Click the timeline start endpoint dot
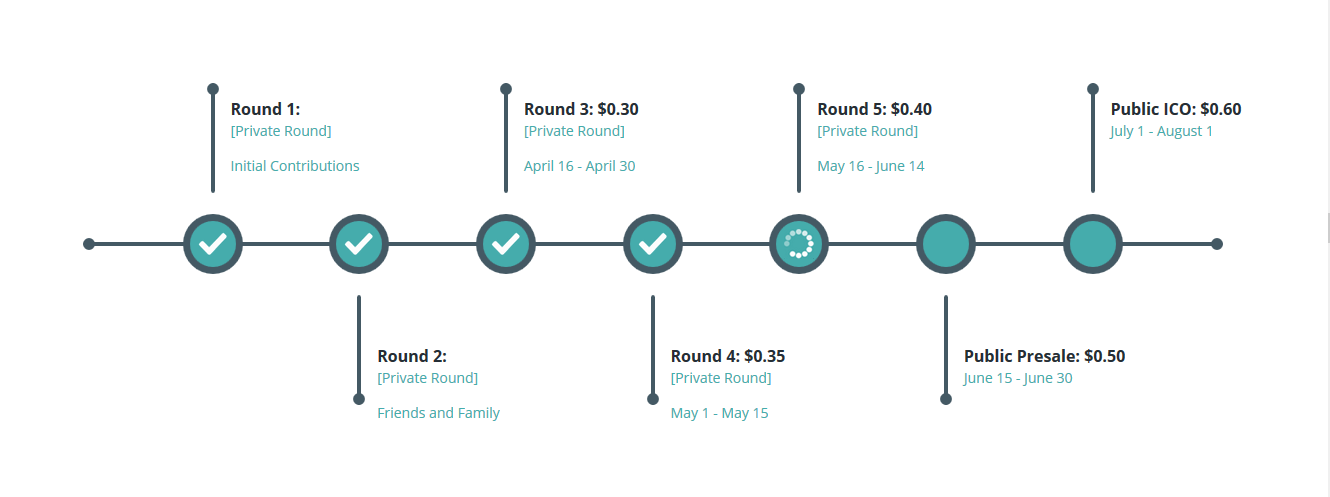1330x497 pixels. (x=89, y=244)
